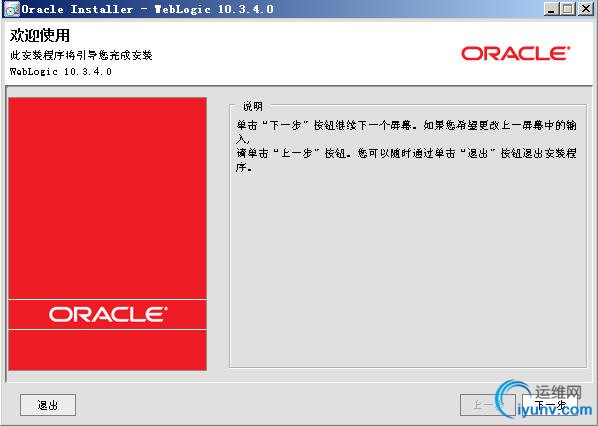Screen dimensions: 598x426
Task: Click the red ORACLE logo in header
Action: click(x=515, y=53)
